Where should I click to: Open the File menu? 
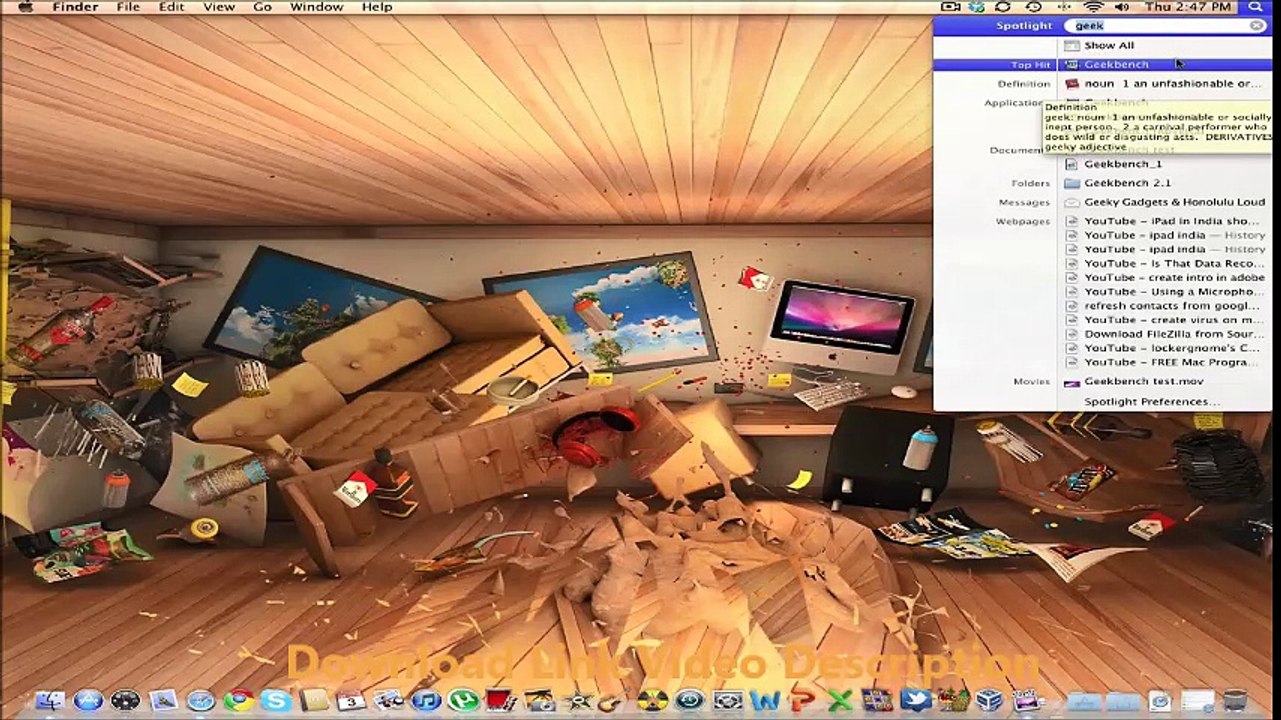tap(128, 7)
